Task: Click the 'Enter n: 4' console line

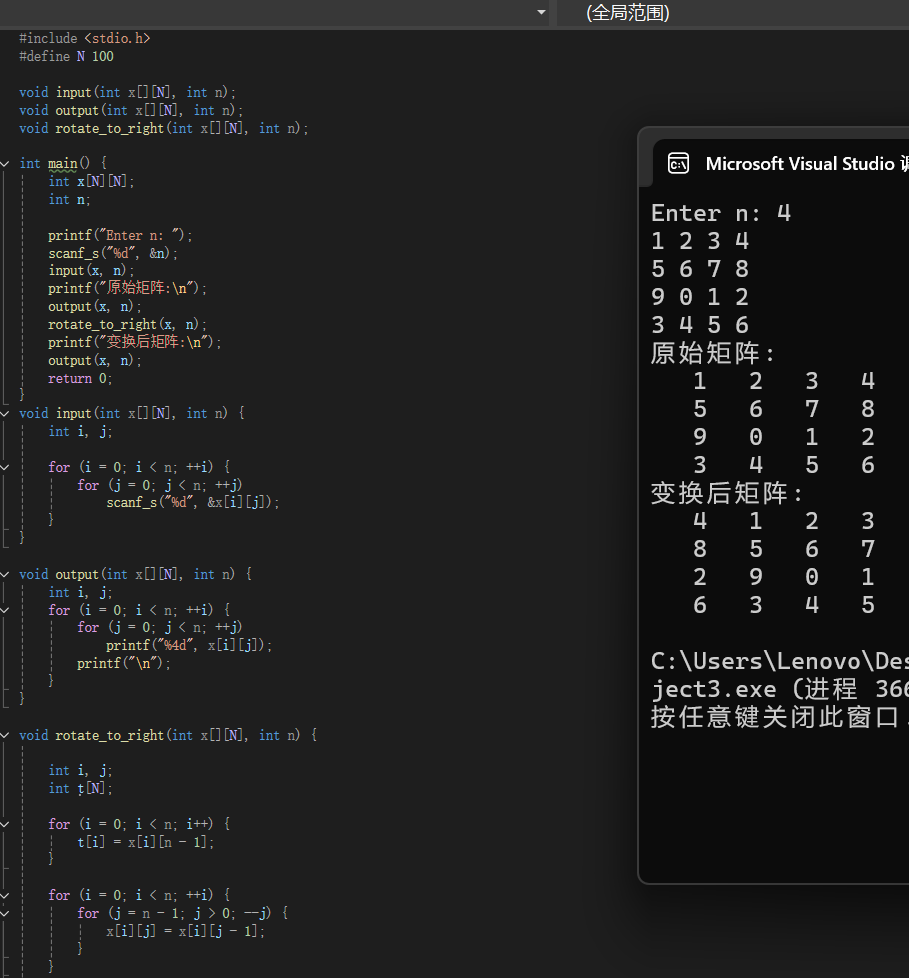Action: pos(721,213)
